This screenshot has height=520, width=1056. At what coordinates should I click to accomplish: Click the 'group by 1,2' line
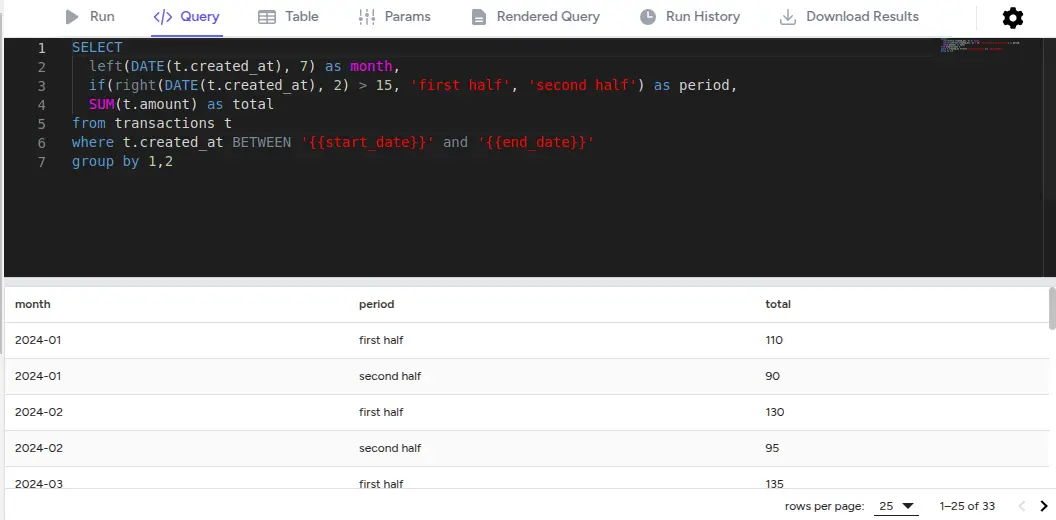(123, 162)
